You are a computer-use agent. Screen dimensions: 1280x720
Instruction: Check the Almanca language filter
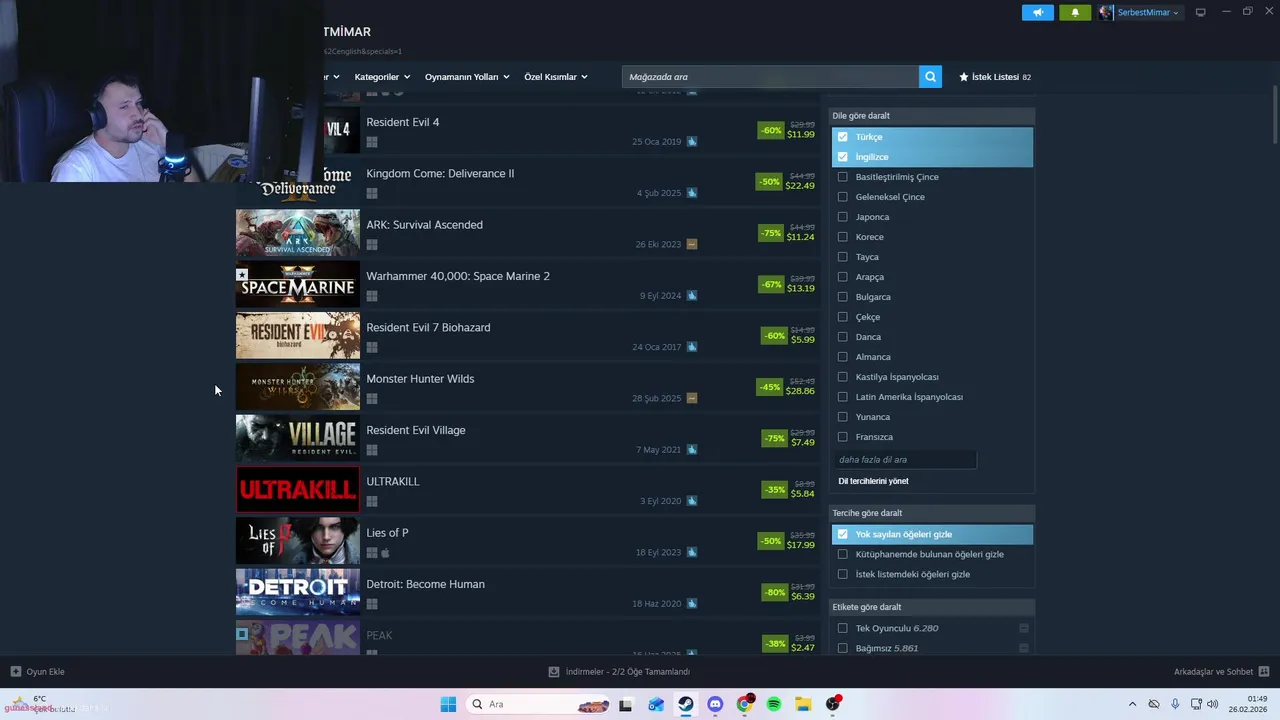coord(843,357)
